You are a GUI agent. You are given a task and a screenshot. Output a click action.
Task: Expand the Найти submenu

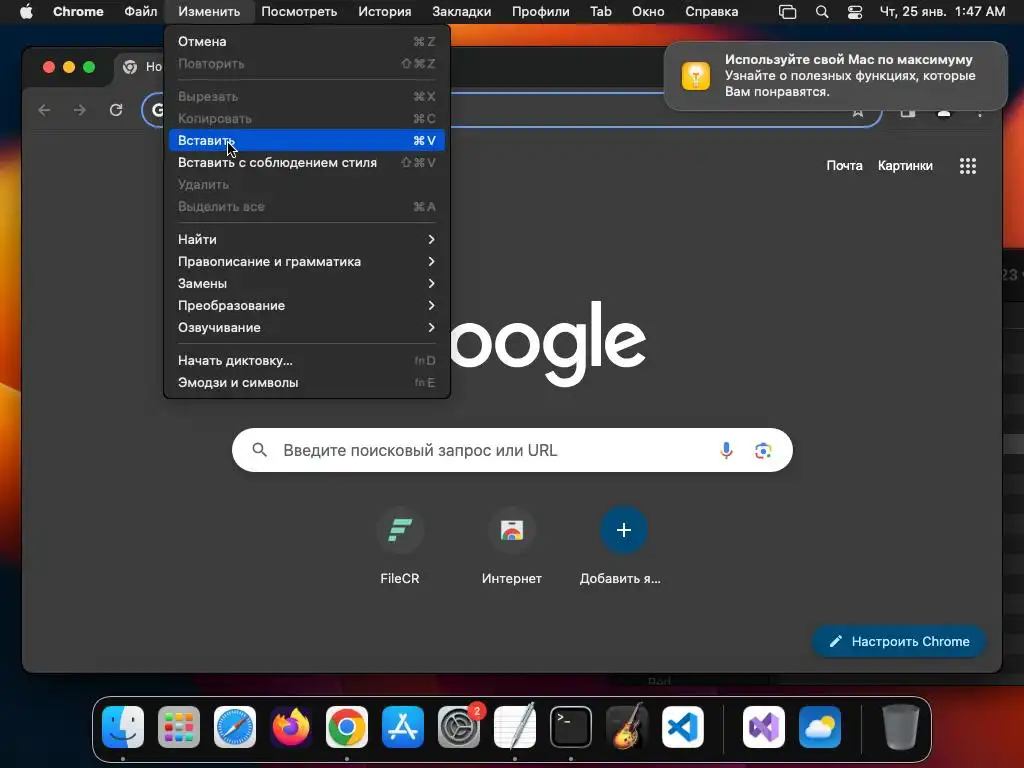[306, 240]
